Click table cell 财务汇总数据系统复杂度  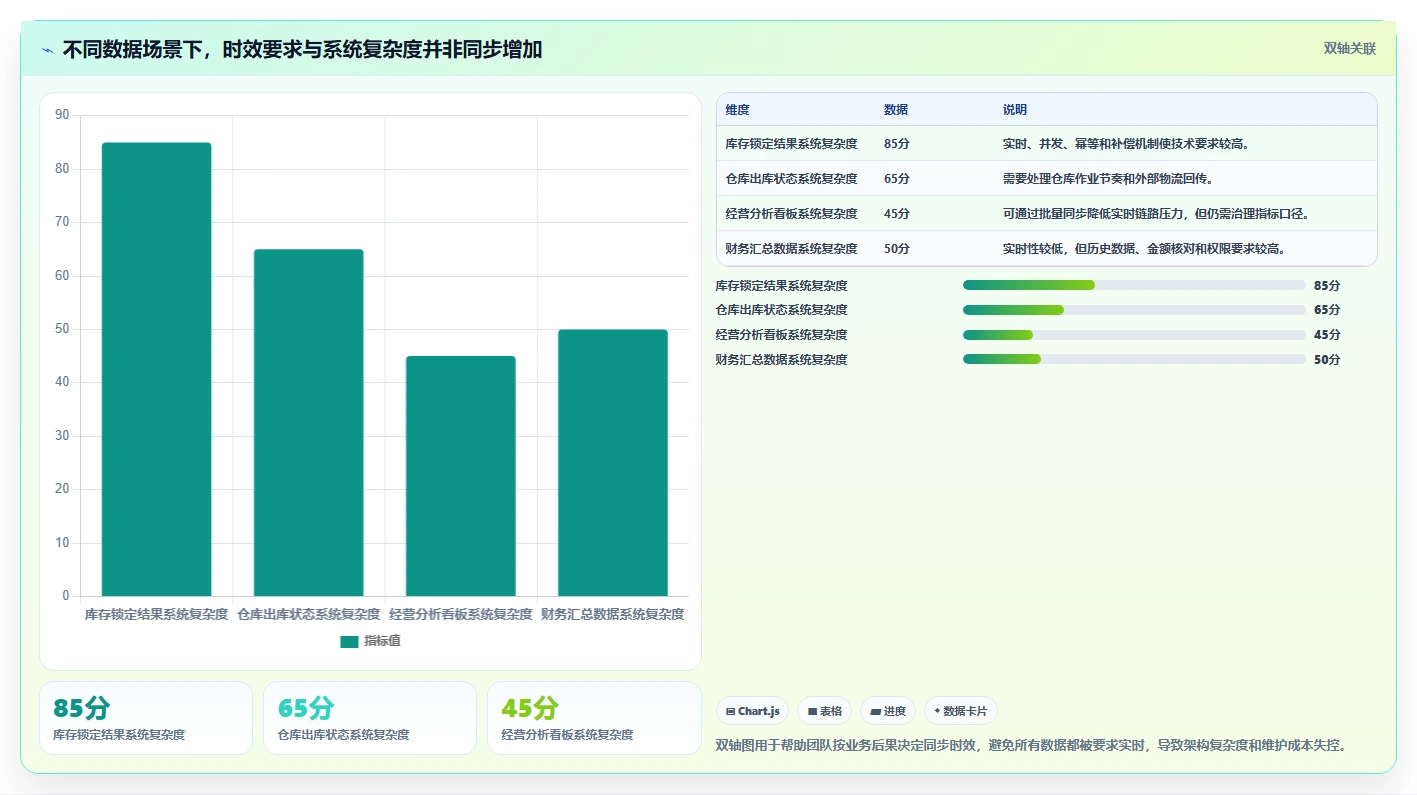point(792,249)
